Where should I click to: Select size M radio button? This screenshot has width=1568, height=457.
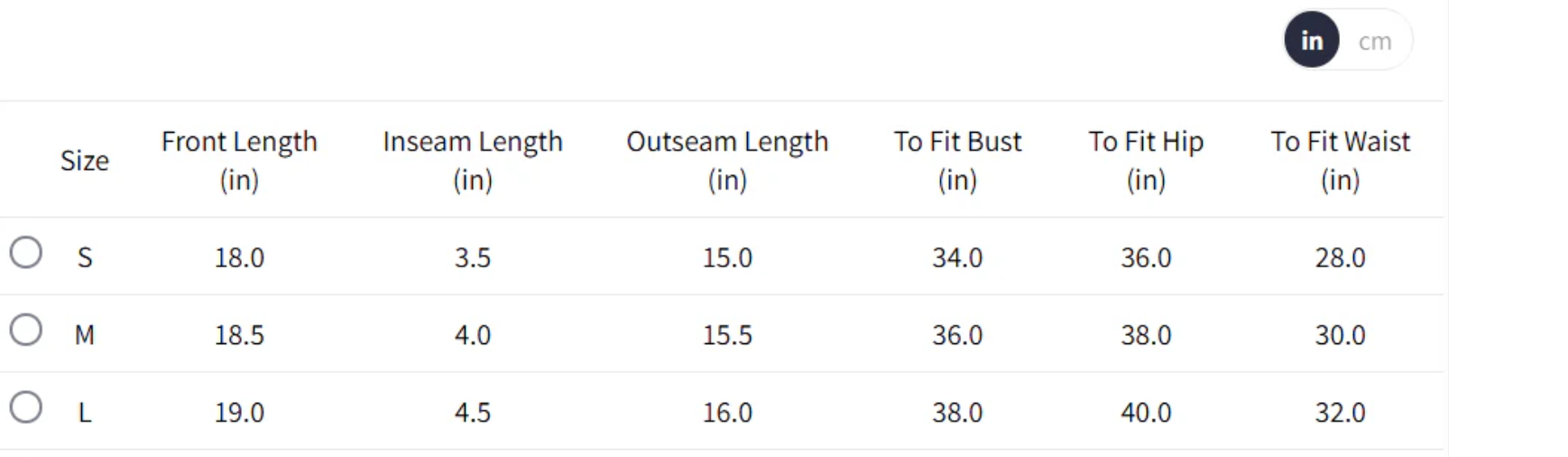coord(26,331)
